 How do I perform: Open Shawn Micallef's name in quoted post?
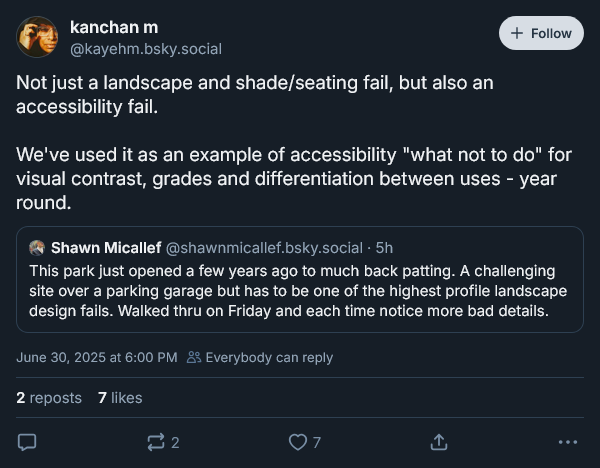(x=106, y=247)
